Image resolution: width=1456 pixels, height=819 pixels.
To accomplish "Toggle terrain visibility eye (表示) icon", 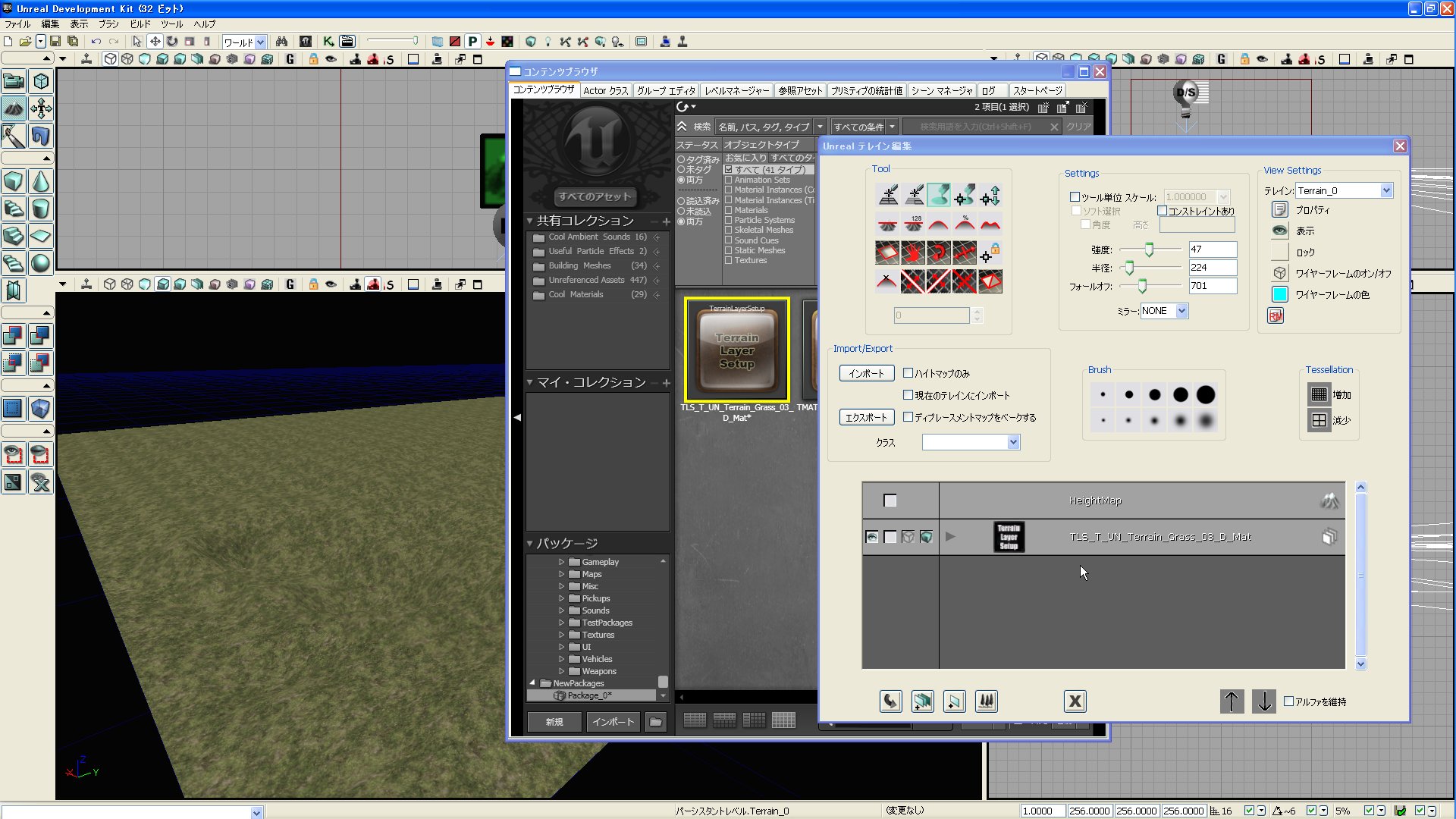I will [x=1280, y=231].
